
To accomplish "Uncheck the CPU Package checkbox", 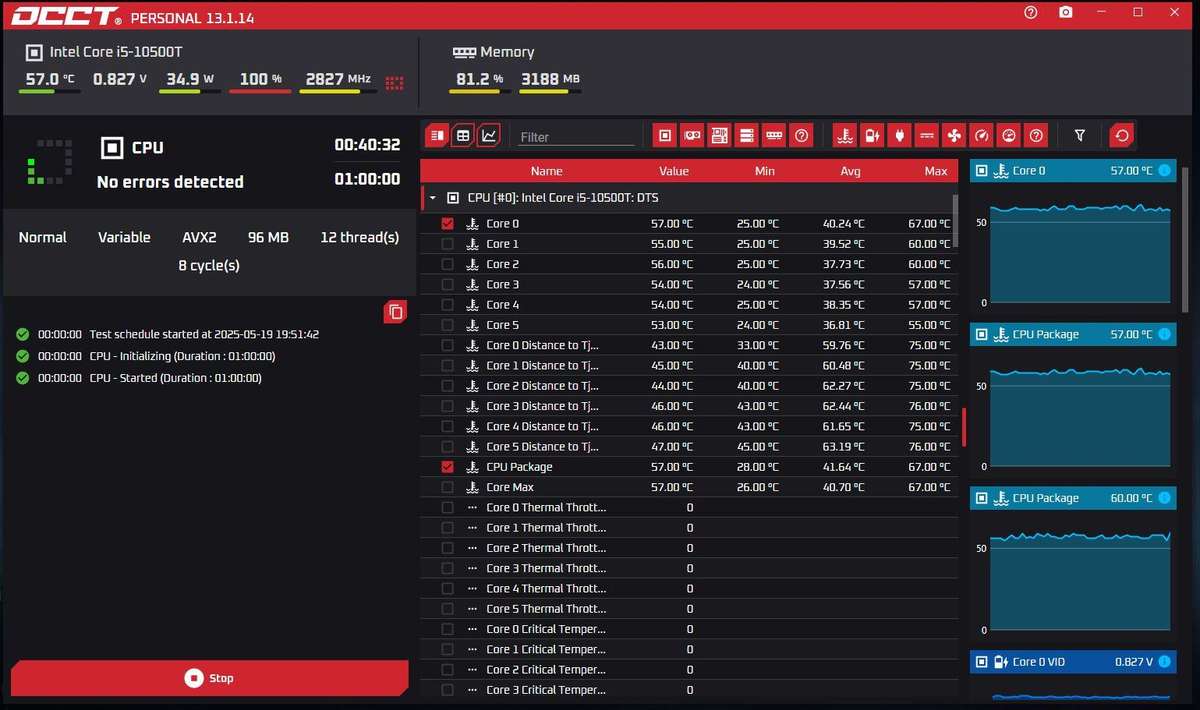I will 447,467.
